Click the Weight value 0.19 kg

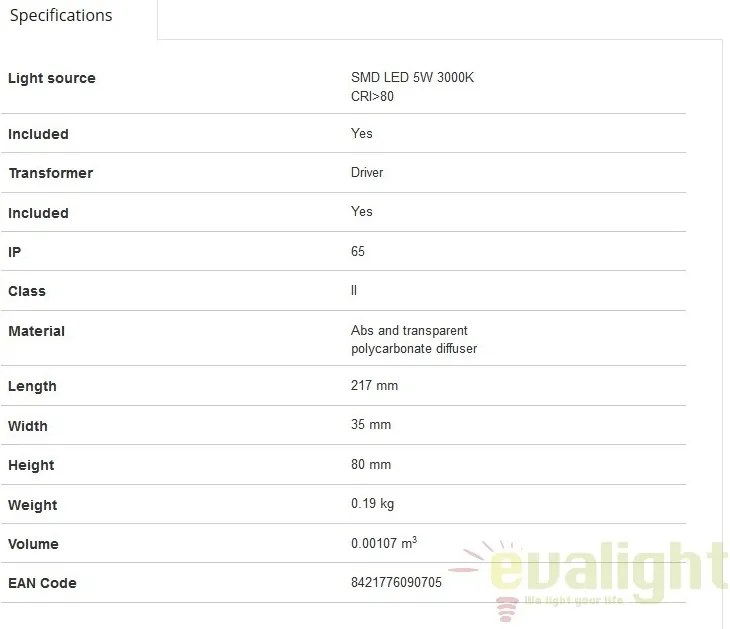pyautogui.click(x=372, y=503)
